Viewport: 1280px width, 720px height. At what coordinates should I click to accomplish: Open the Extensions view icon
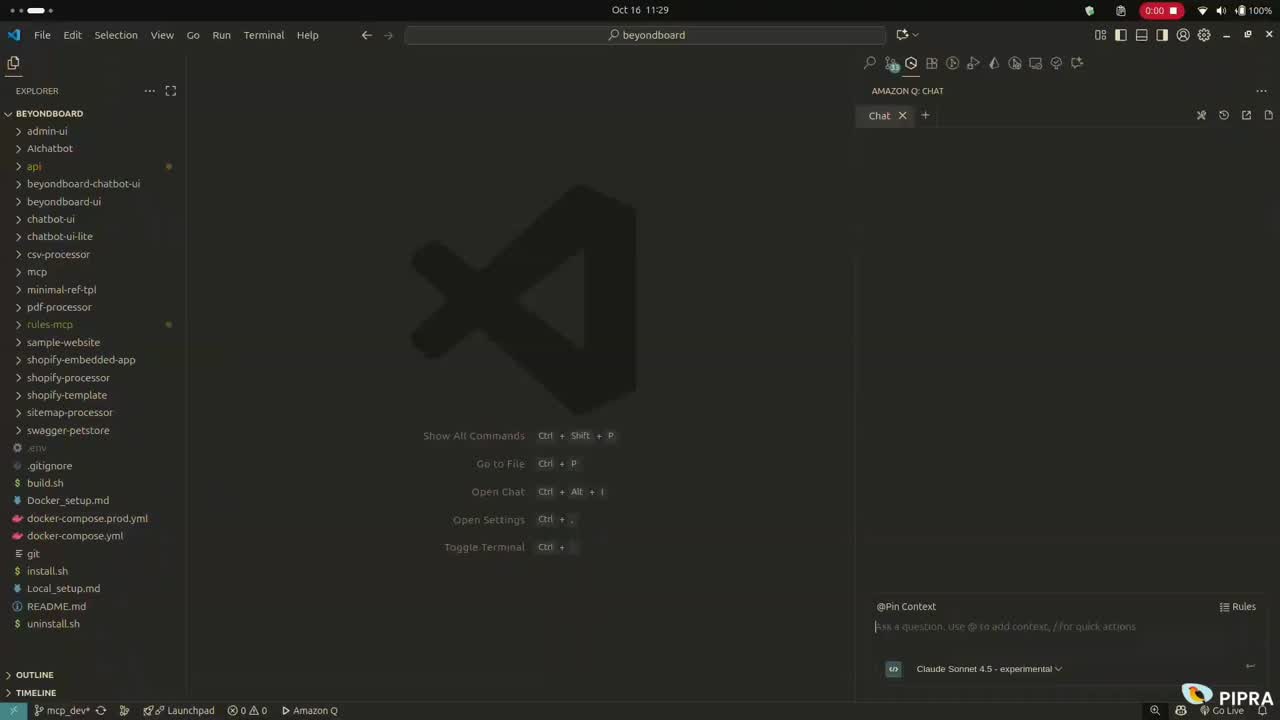pyautogui.click(x=932, y=63)
